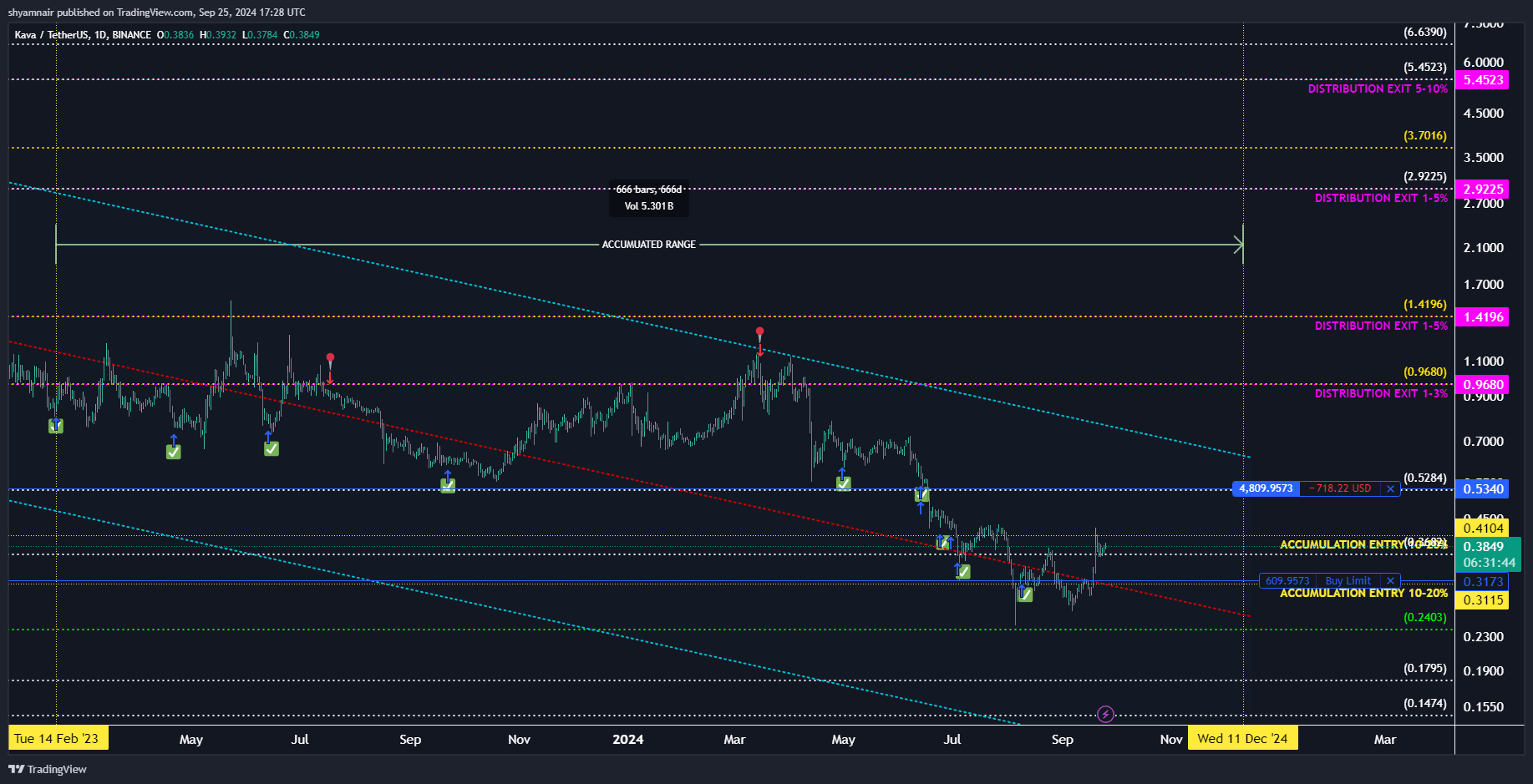Click the (0.1474) level label
Screen dimensions: 1533x784
[x=1425, y=704]
